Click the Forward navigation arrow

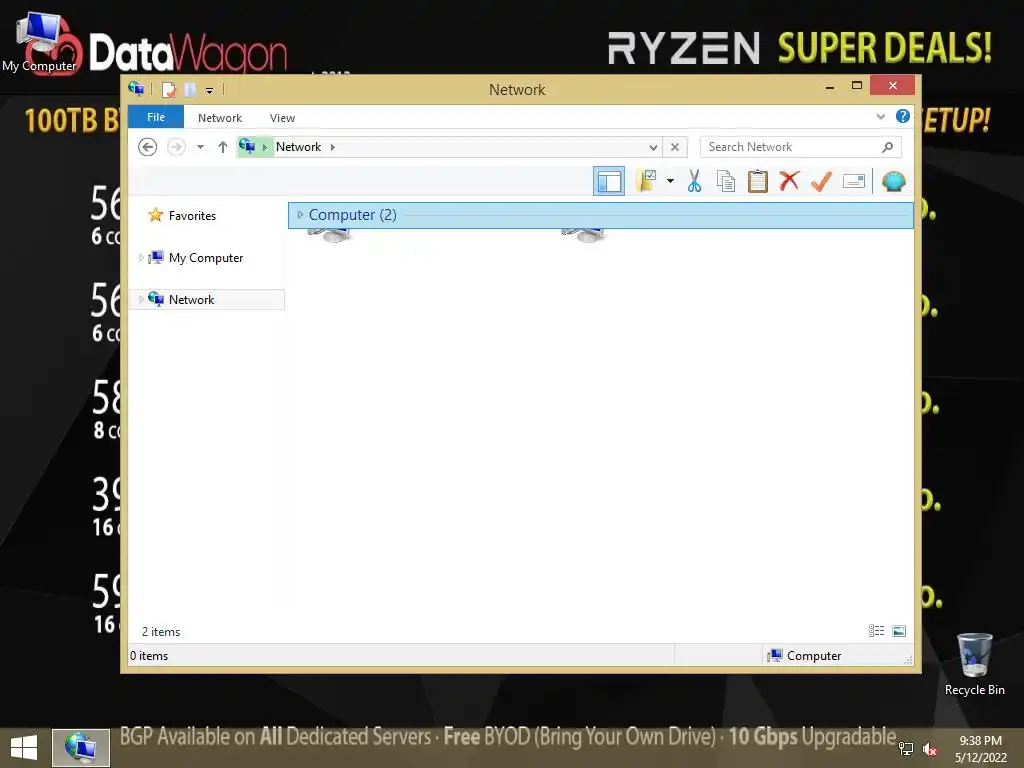176,147
